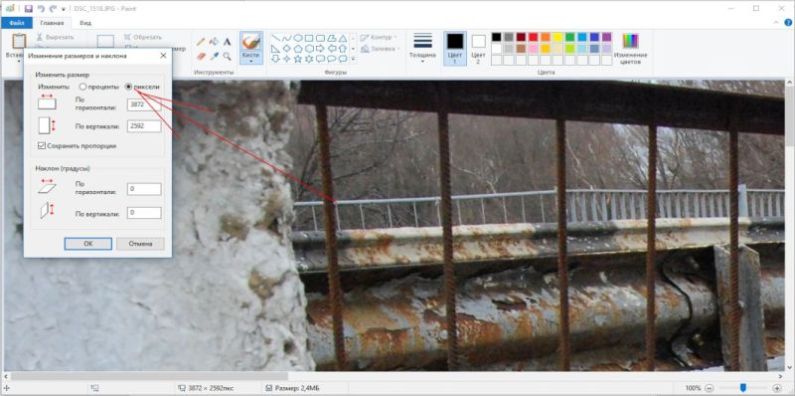795x396 pixels.
Task: Choose the pentagon shape
Action: (x=298, y=49)
